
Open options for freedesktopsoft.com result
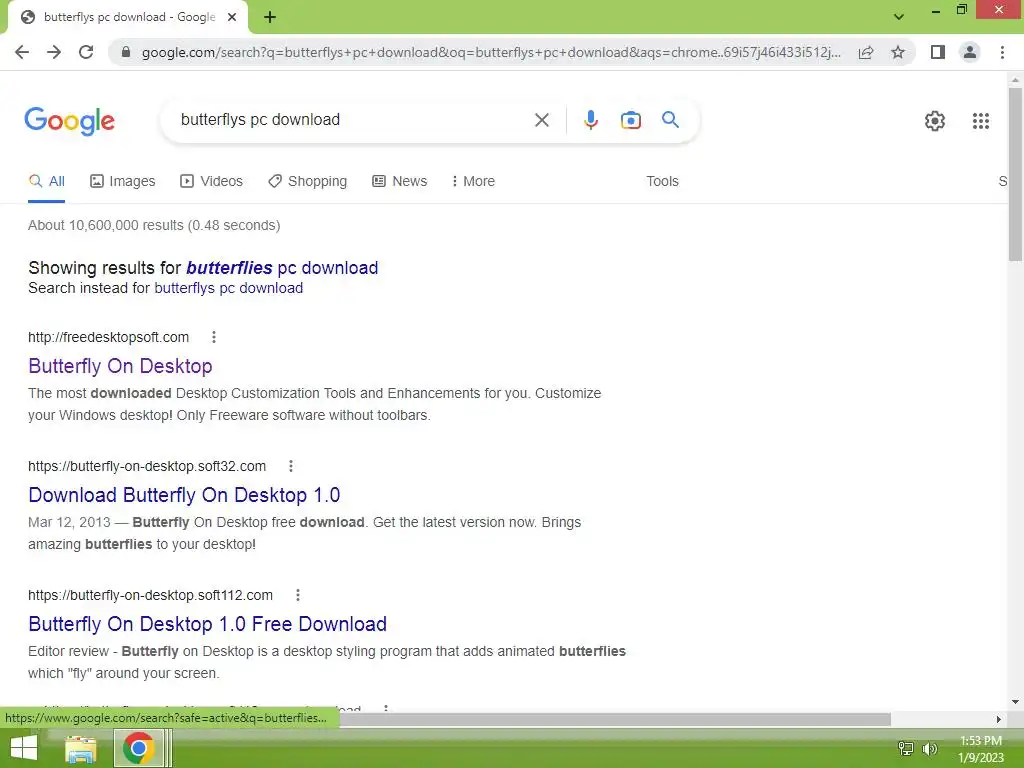coord(214,337)
